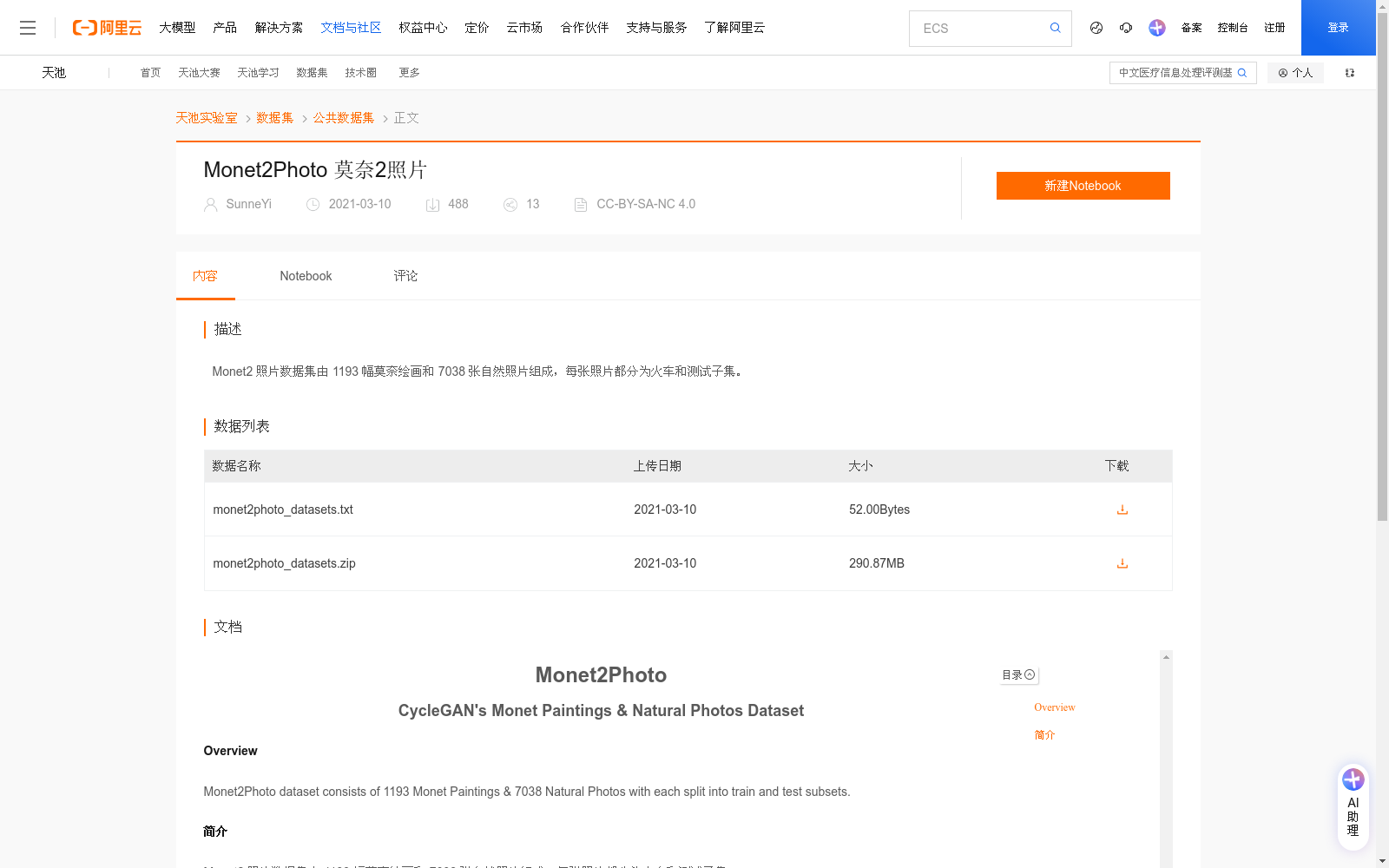
Task: Open the 权益中心 menu item
Action: coord(423,28)
